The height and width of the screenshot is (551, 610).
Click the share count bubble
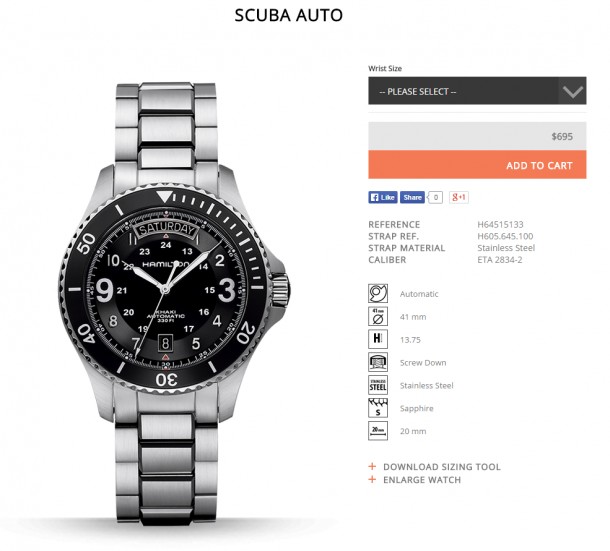click(435, 197)
